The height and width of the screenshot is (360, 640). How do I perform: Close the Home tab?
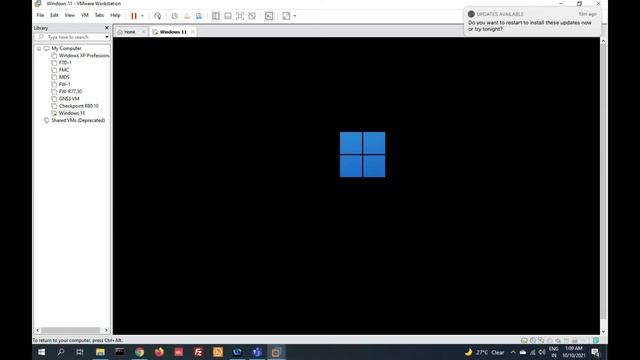144,32
